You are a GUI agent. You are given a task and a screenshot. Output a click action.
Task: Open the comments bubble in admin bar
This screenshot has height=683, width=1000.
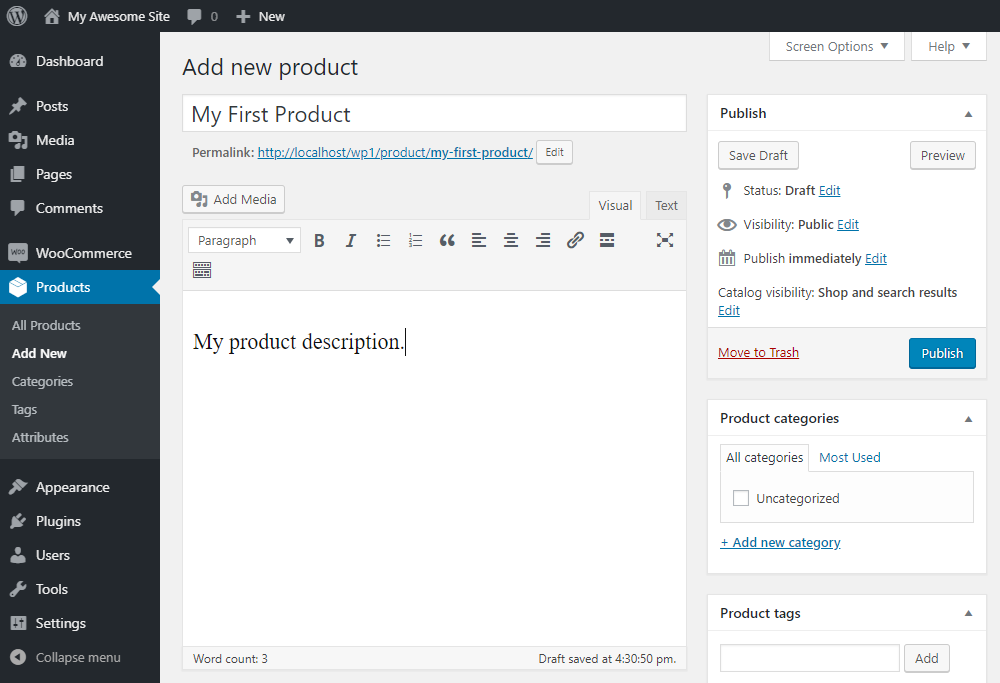pyautogui.click(x=195, y=17)
